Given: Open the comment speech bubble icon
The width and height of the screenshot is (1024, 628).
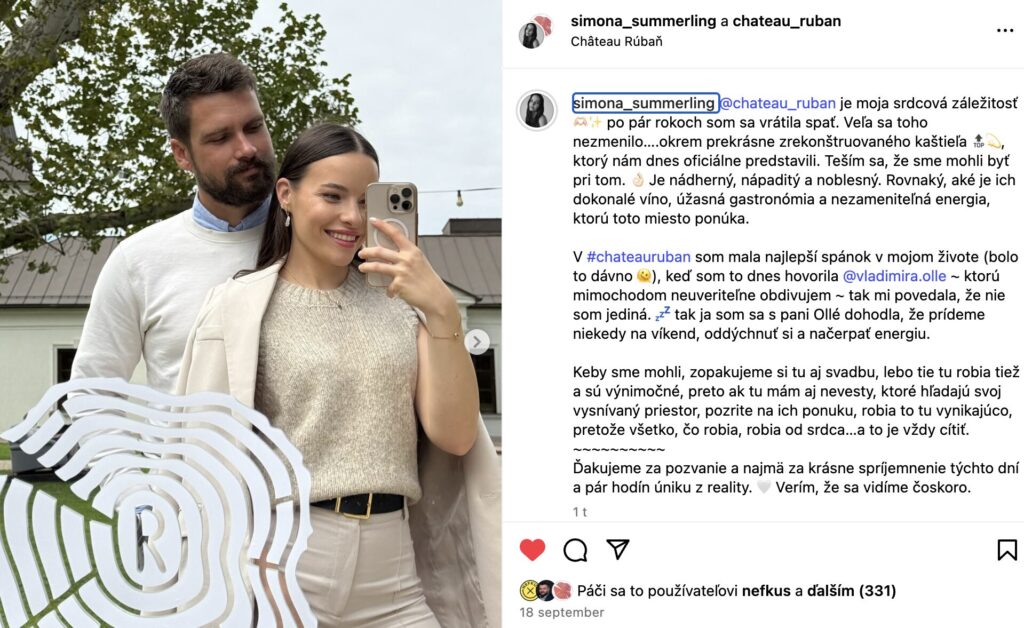Looking at the screenshot, I should coord(575,550).
